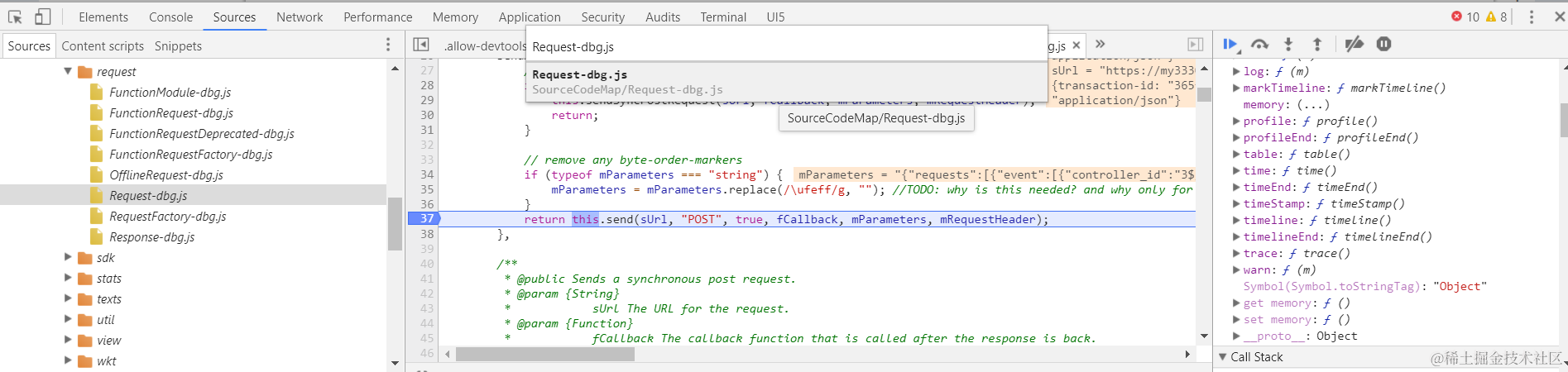Expand the profileEnd property
Screen dimensions: 1568x372
pos(1236,137)
